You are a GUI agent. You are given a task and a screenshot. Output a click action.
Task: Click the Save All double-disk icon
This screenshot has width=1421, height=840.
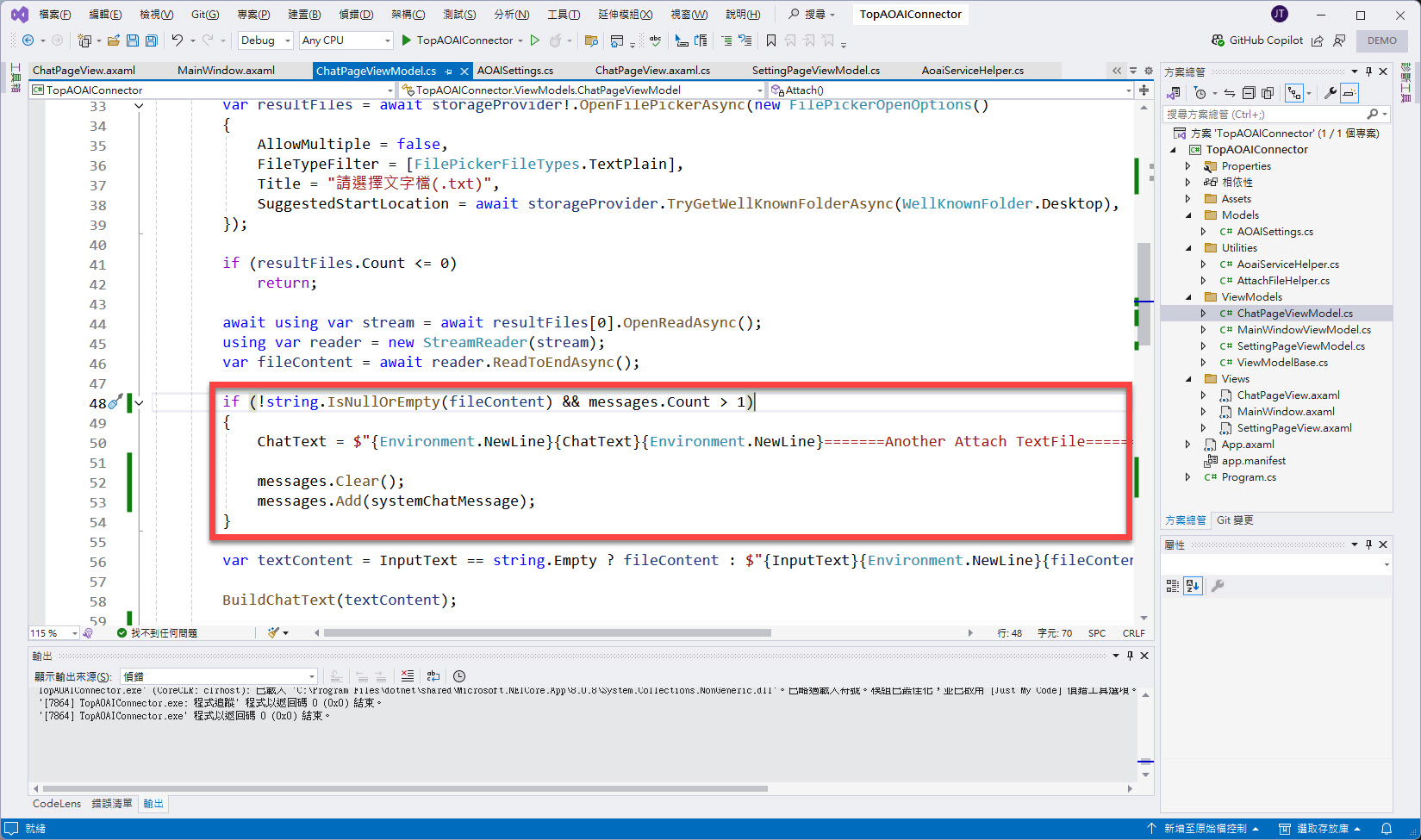152,40
